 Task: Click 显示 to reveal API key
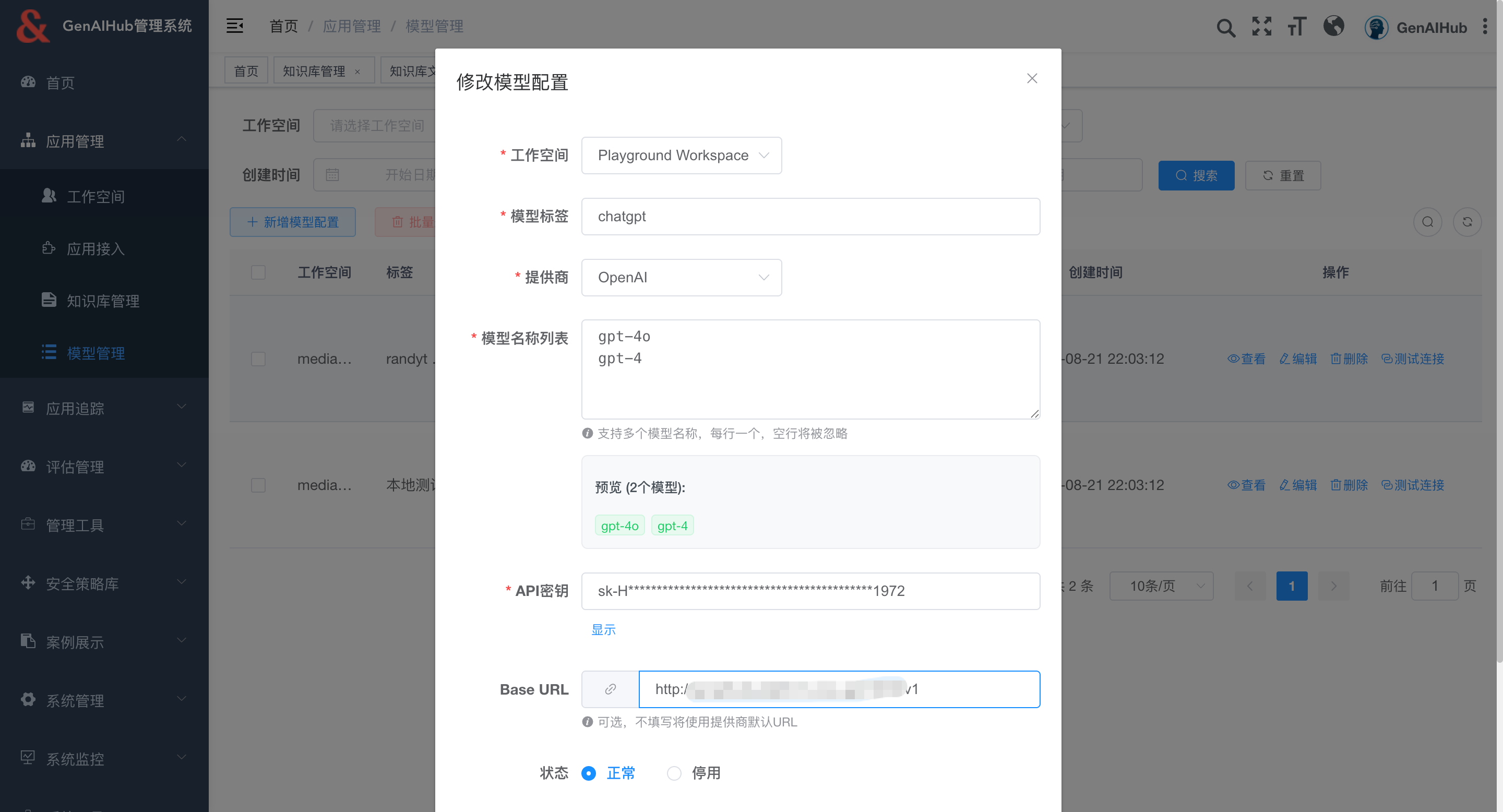click(603, 629)
